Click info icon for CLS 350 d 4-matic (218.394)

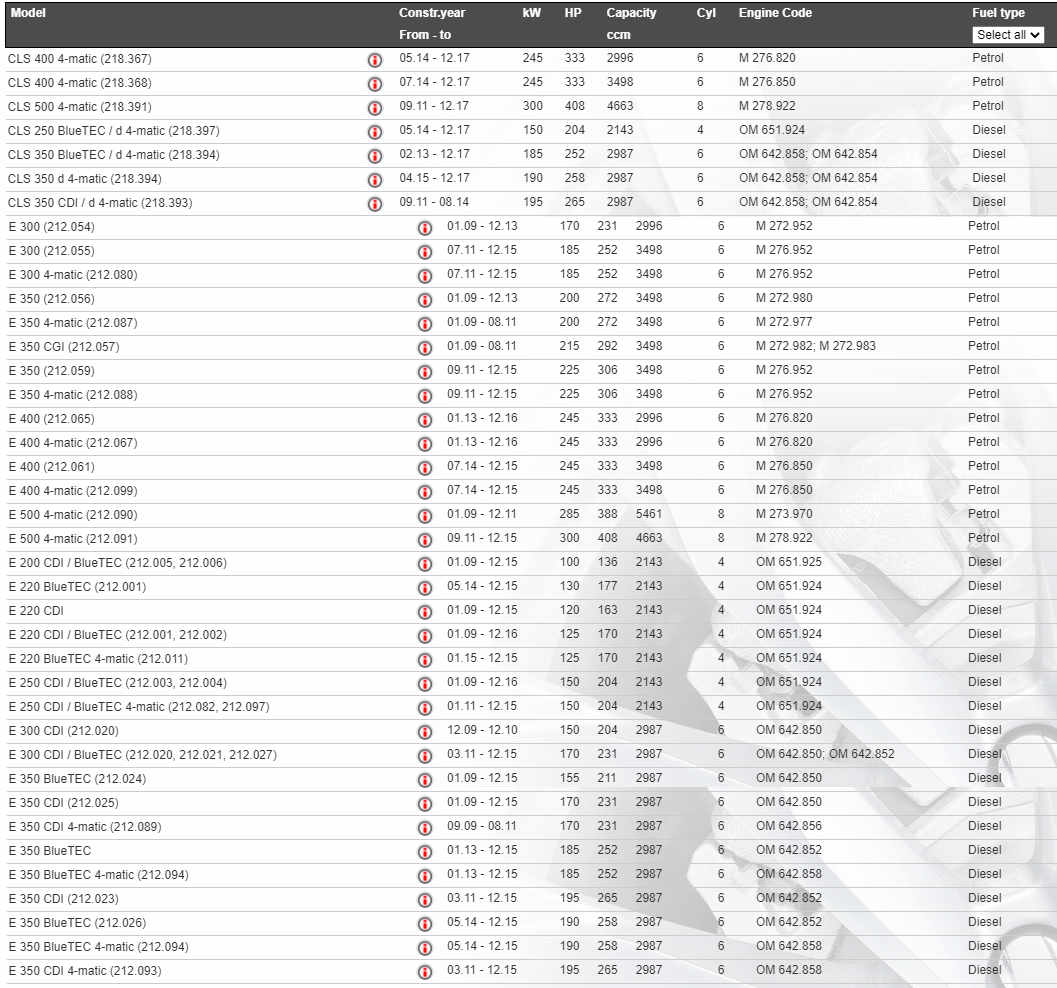[375, 180]
